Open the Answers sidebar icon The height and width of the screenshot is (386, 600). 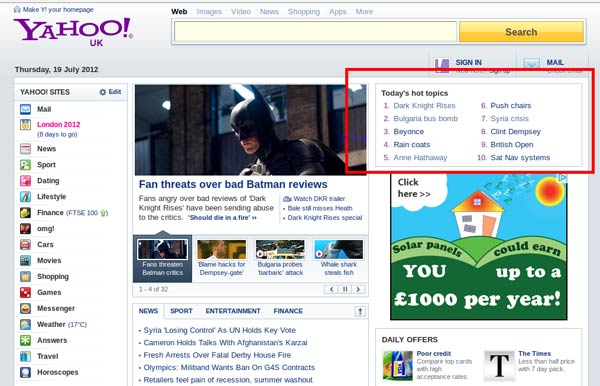(26, 340)
